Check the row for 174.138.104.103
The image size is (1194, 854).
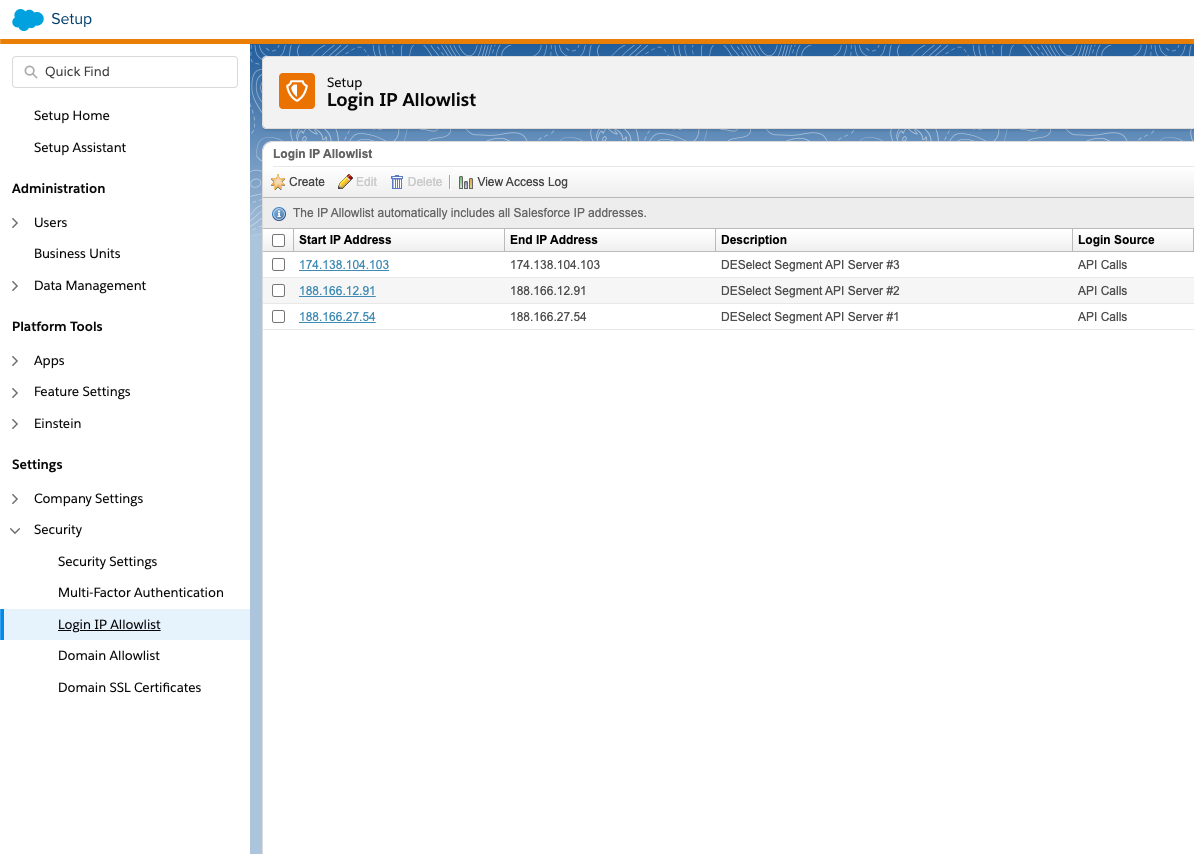point(279,265)
